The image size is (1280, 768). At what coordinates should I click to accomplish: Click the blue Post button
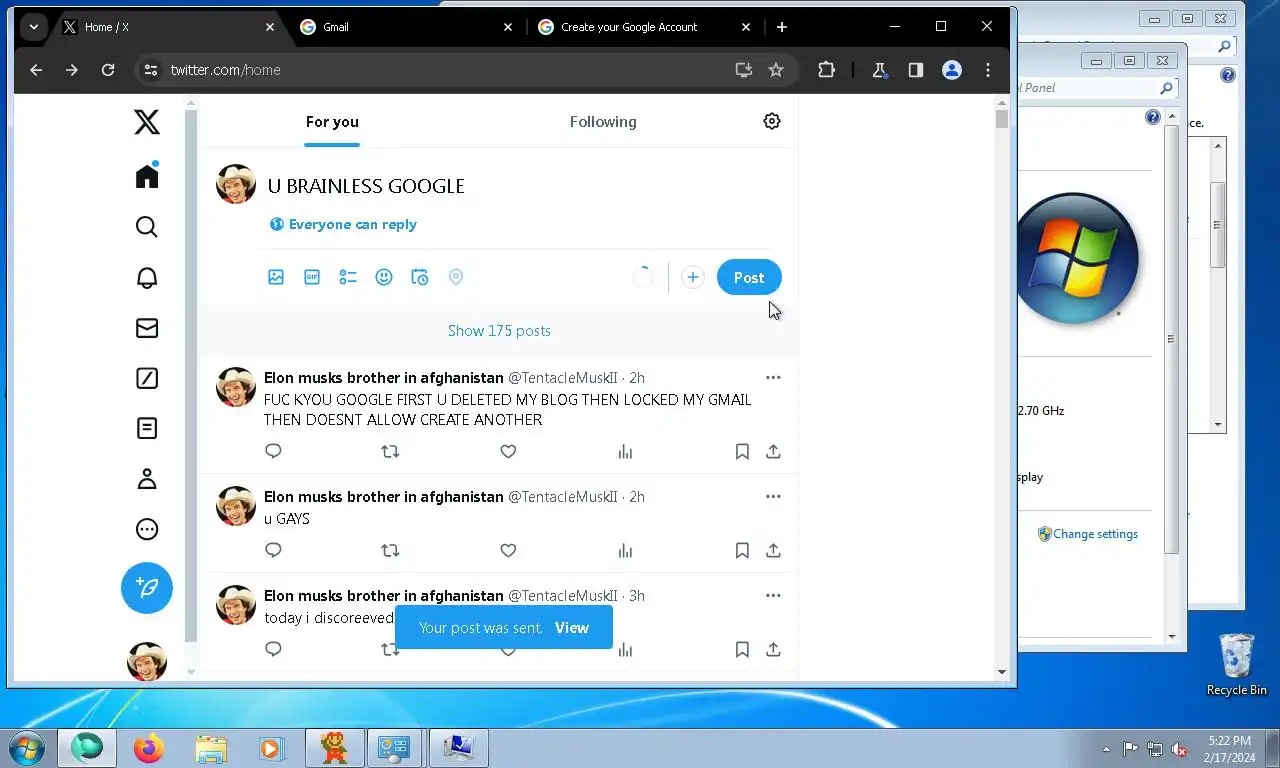[749, 277]
